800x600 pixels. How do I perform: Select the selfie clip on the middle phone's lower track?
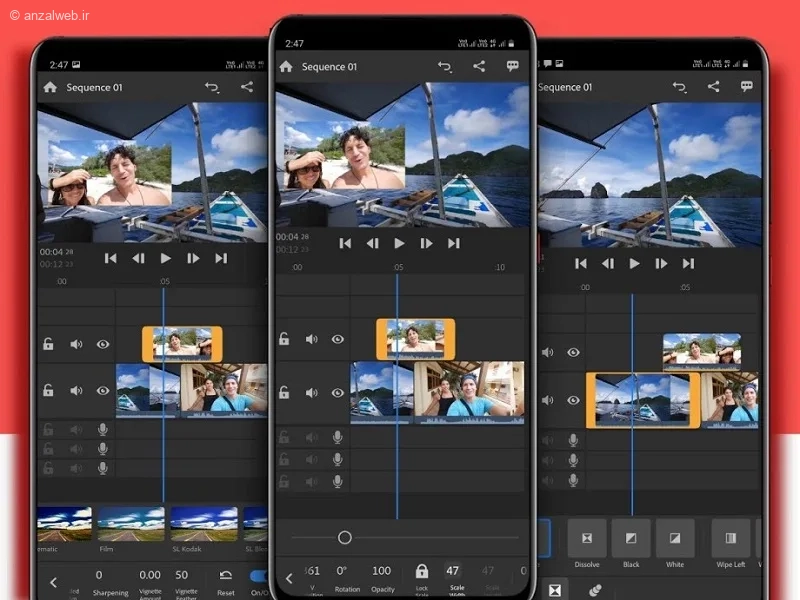[x=469, y=393]
